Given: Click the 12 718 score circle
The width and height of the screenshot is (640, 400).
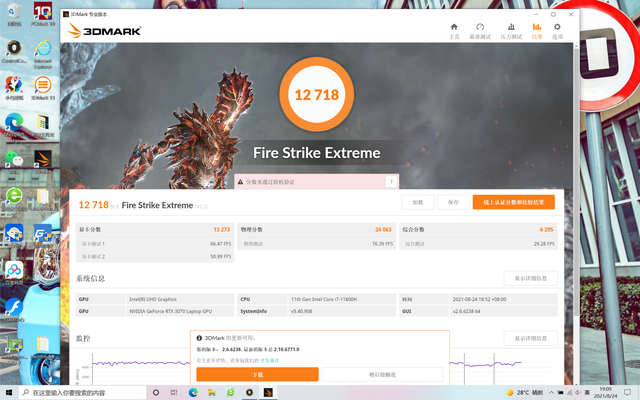Looking at the screenshot, I should [317, 94].
